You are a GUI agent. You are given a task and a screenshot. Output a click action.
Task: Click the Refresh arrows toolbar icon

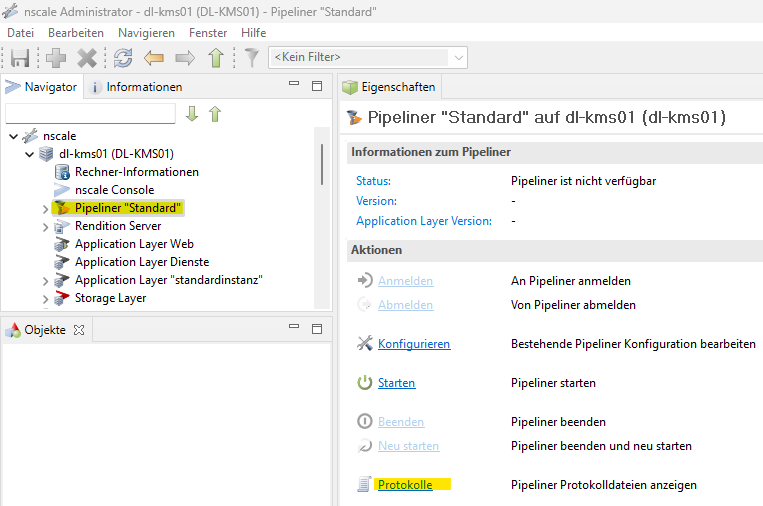(123, 58)
